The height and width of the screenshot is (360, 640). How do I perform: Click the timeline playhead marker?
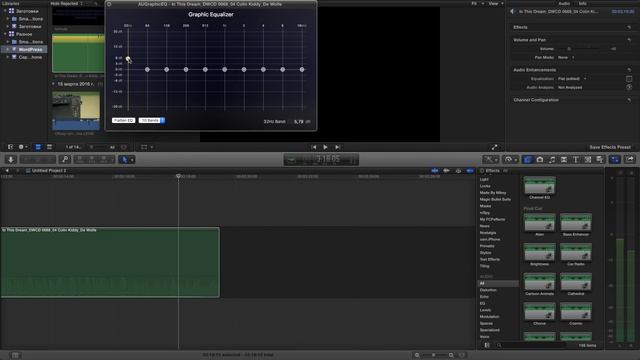pos(178,176)
